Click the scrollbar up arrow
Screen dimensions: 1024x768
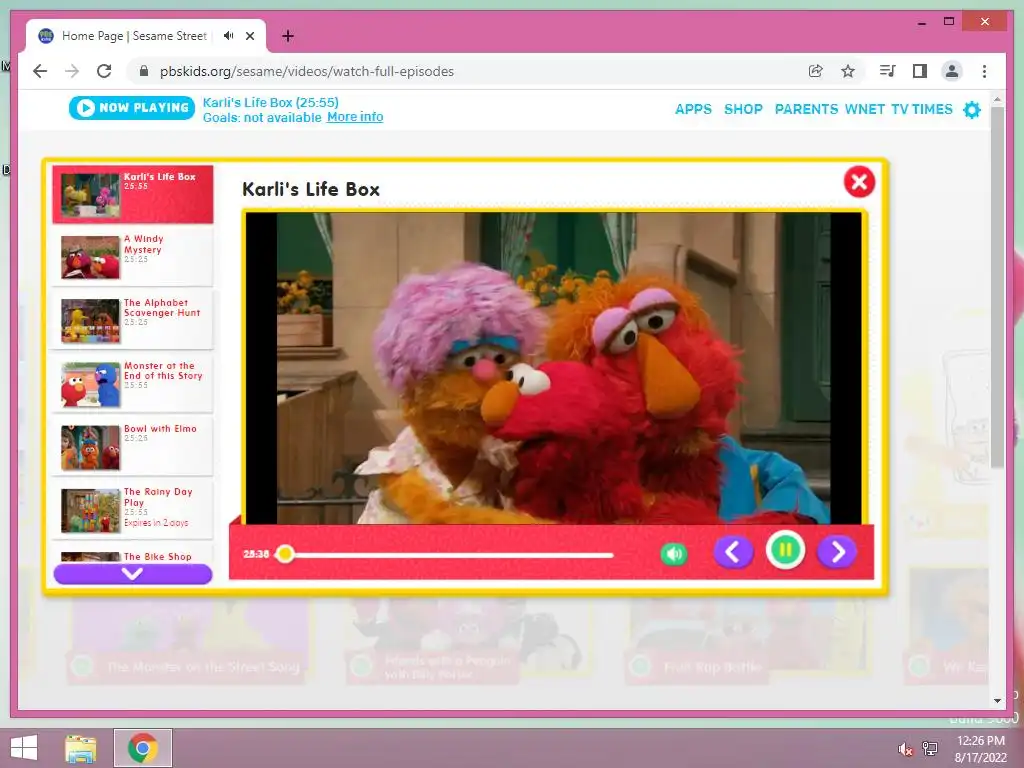pyautogui.click(x=997, y=100)
